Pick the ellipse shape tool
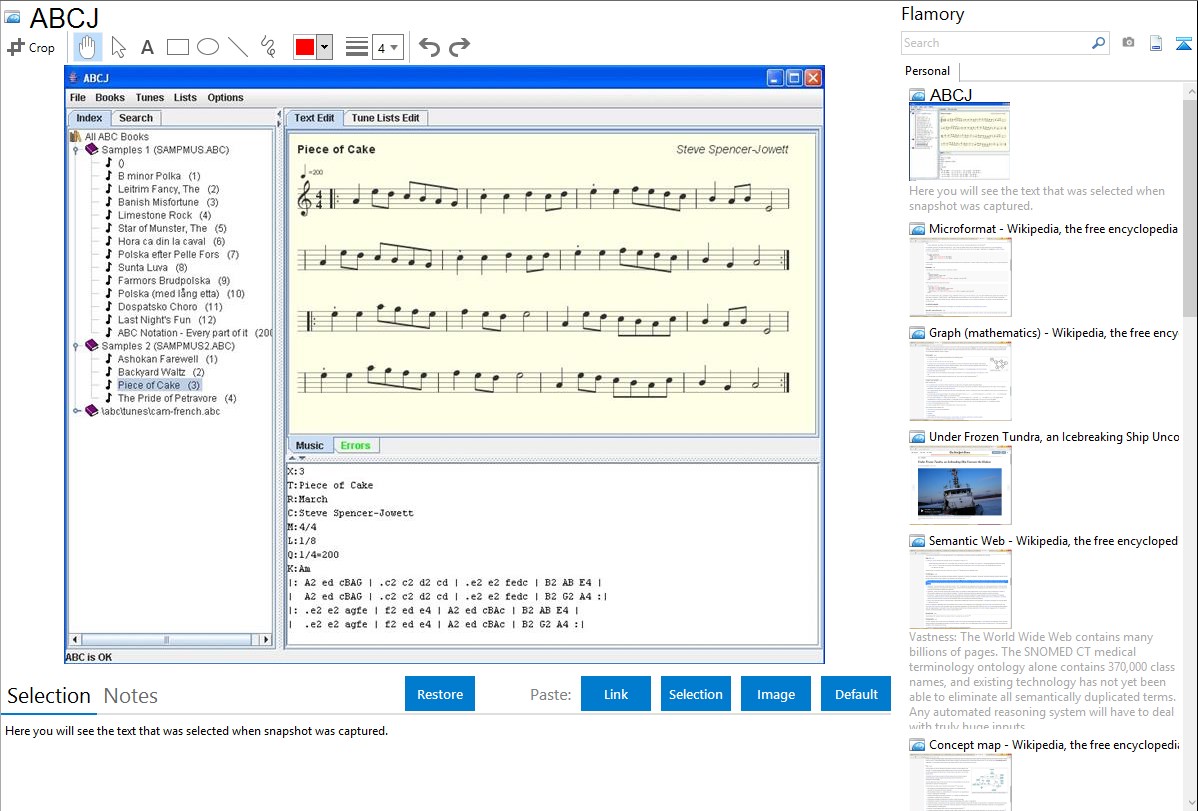This screenshot has width=1198, height=811. point(208,47)
